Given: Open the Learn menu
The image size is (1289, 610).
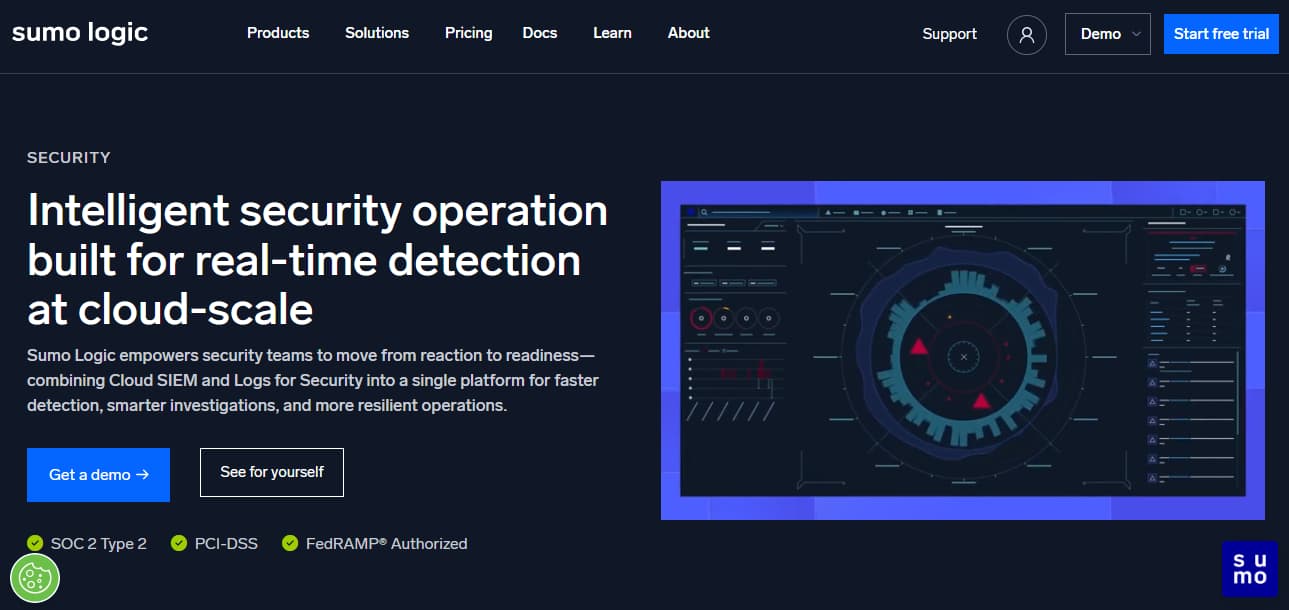Looking at the screenshot, I should point(612,33).
